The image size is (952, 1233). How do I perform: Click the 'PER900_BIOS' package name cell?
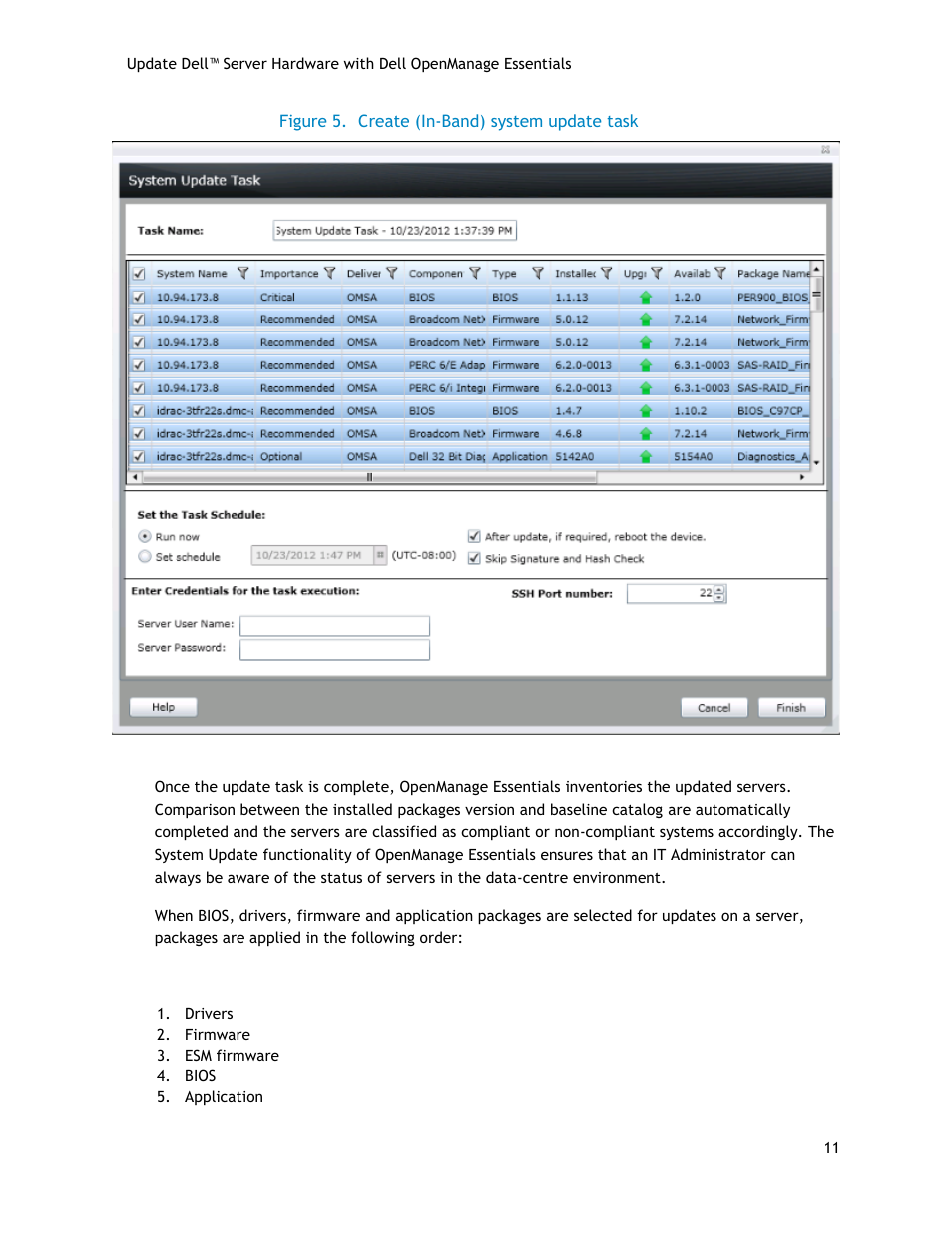[x=772, y=297]
